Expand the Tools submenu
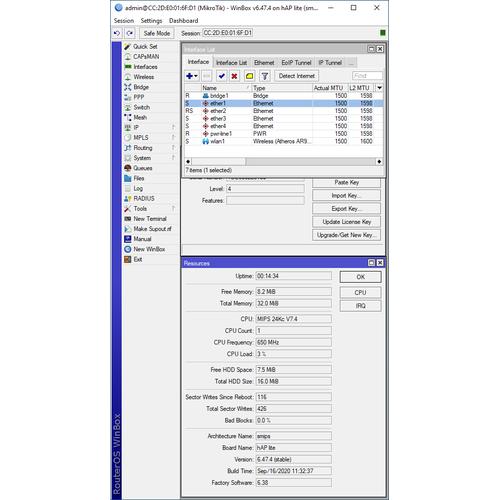 click(x=151, y=209)
